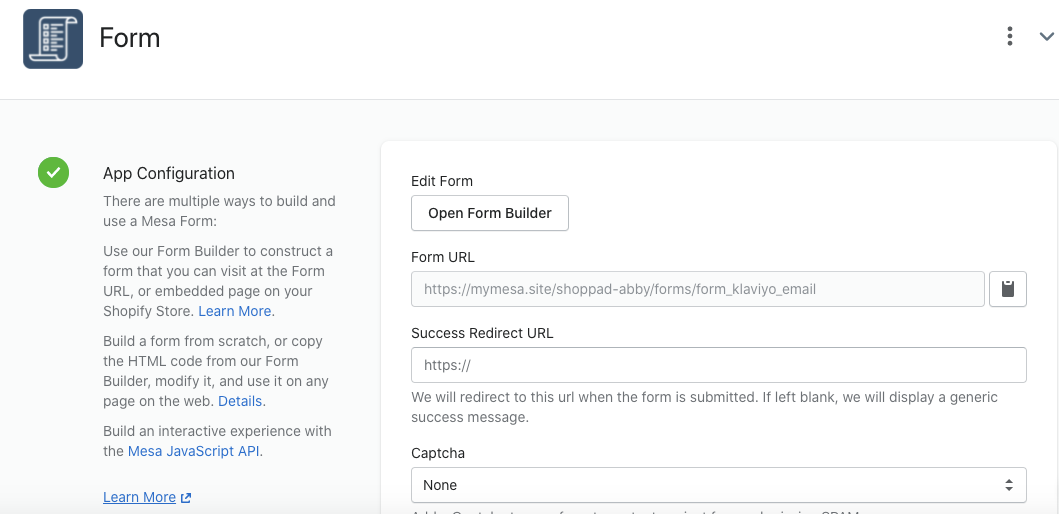Click the Form app logo icon
1059x514 pixels.
(x=53, y=39)
